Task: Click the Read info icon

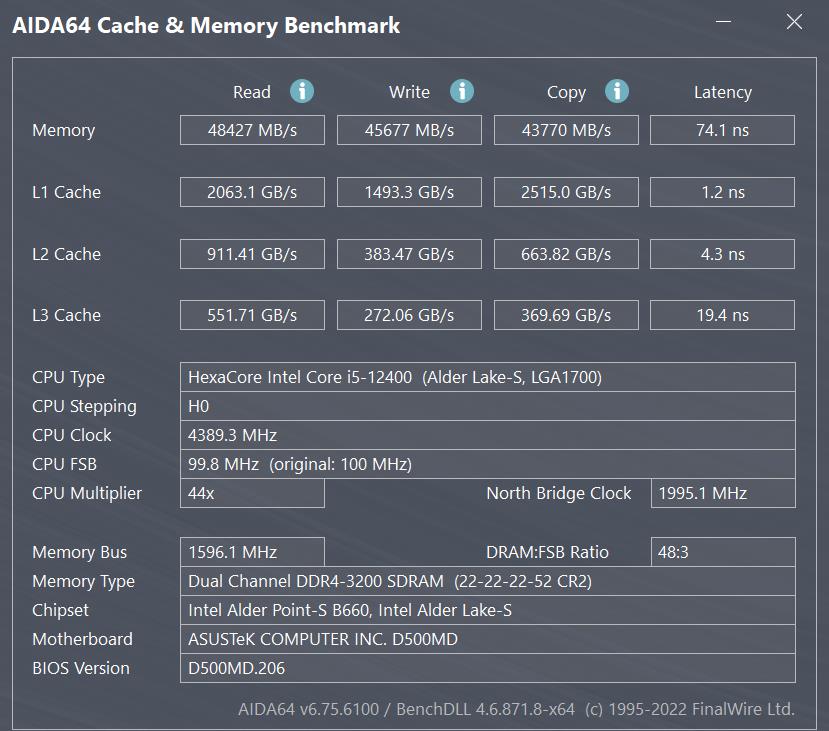Action: 302,91
